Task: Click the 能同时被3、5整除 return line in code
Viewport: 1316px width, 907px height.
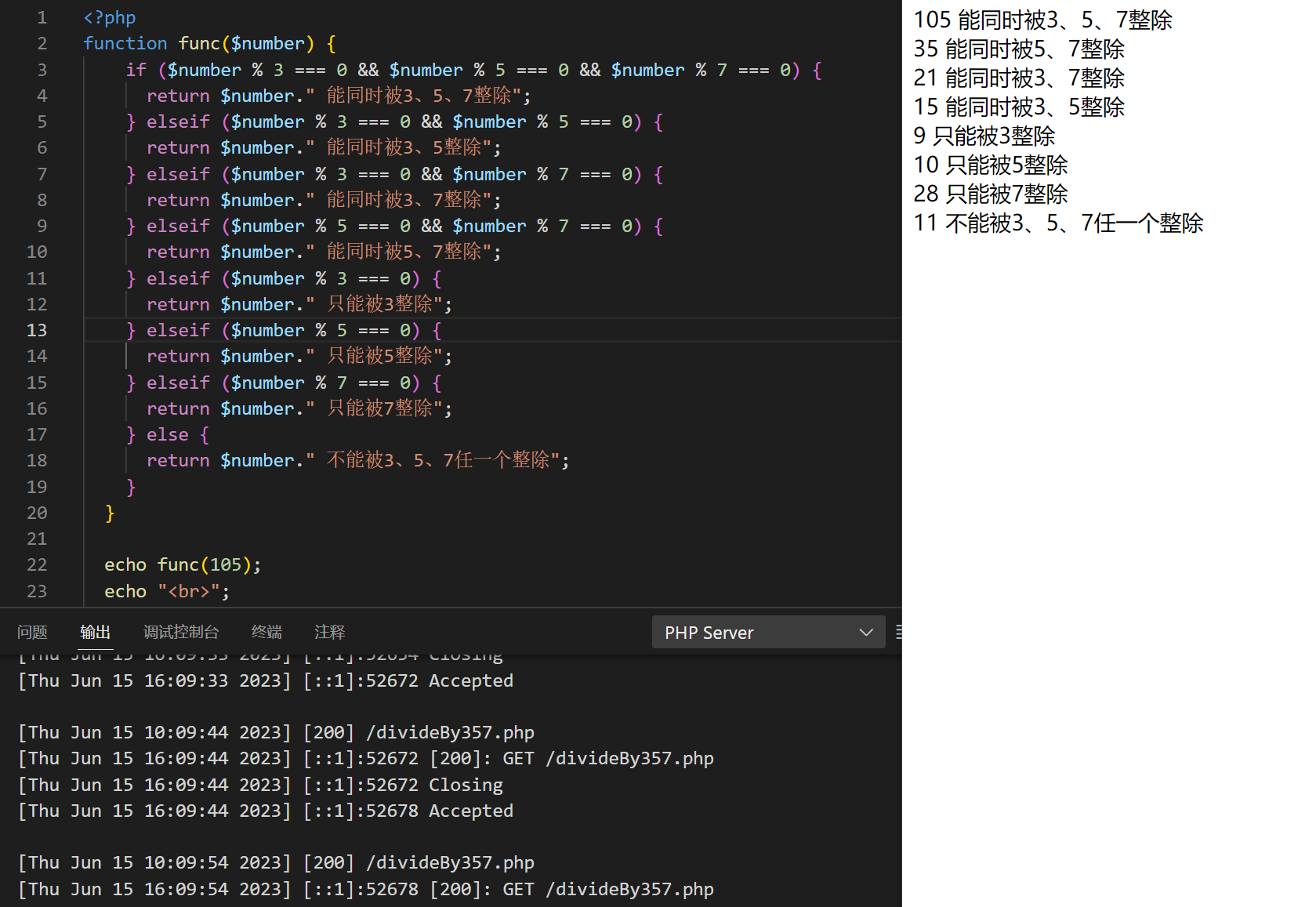Action: (x=324, y=147)
